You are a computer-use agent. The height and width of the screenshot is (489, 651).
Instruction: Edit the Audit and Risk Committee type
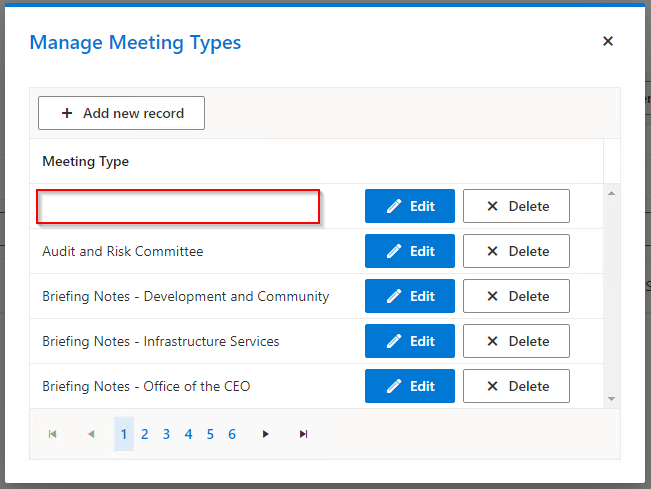click(x=410, y=251)
